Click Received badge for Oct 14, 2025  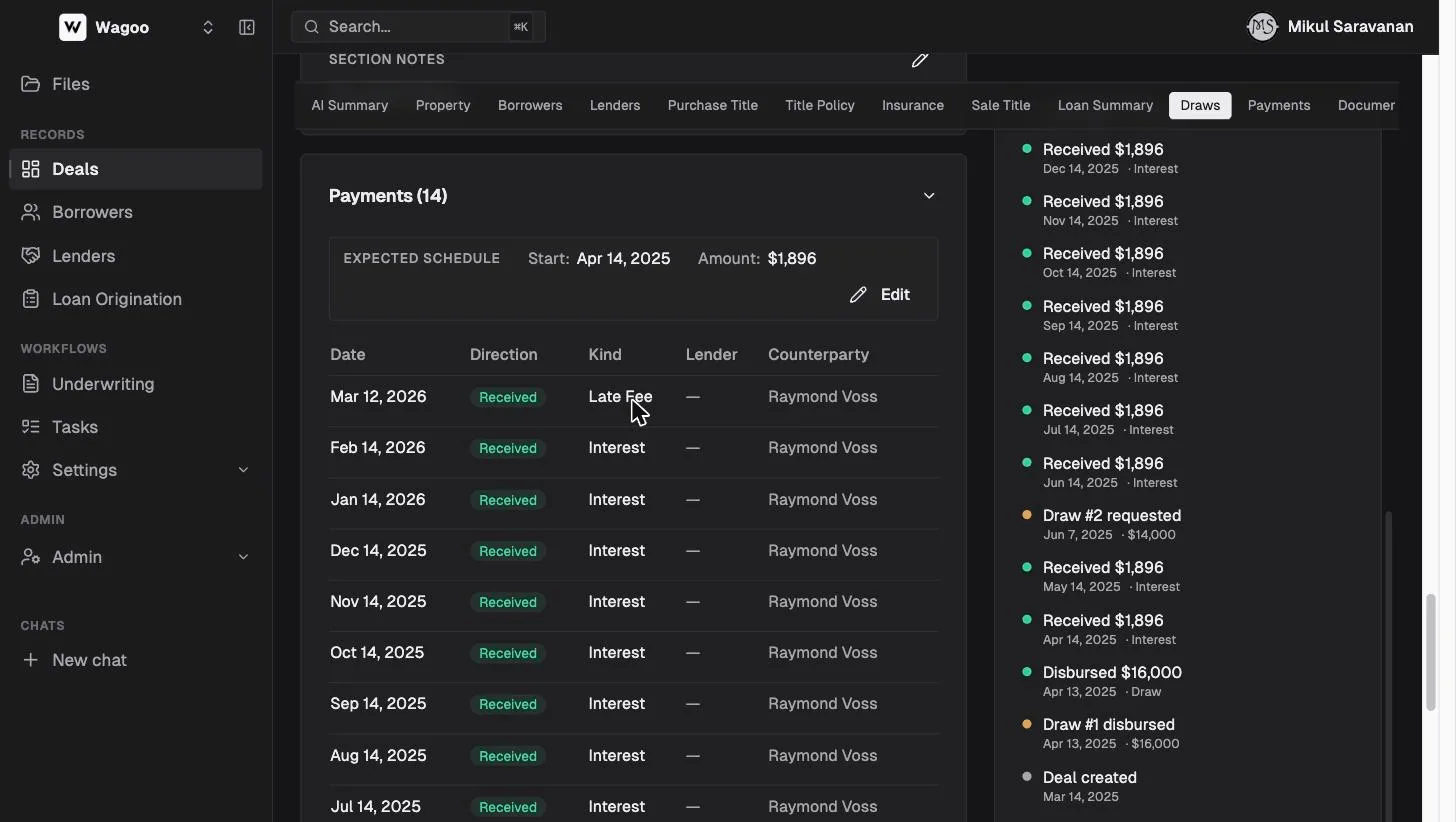[508, 653]
